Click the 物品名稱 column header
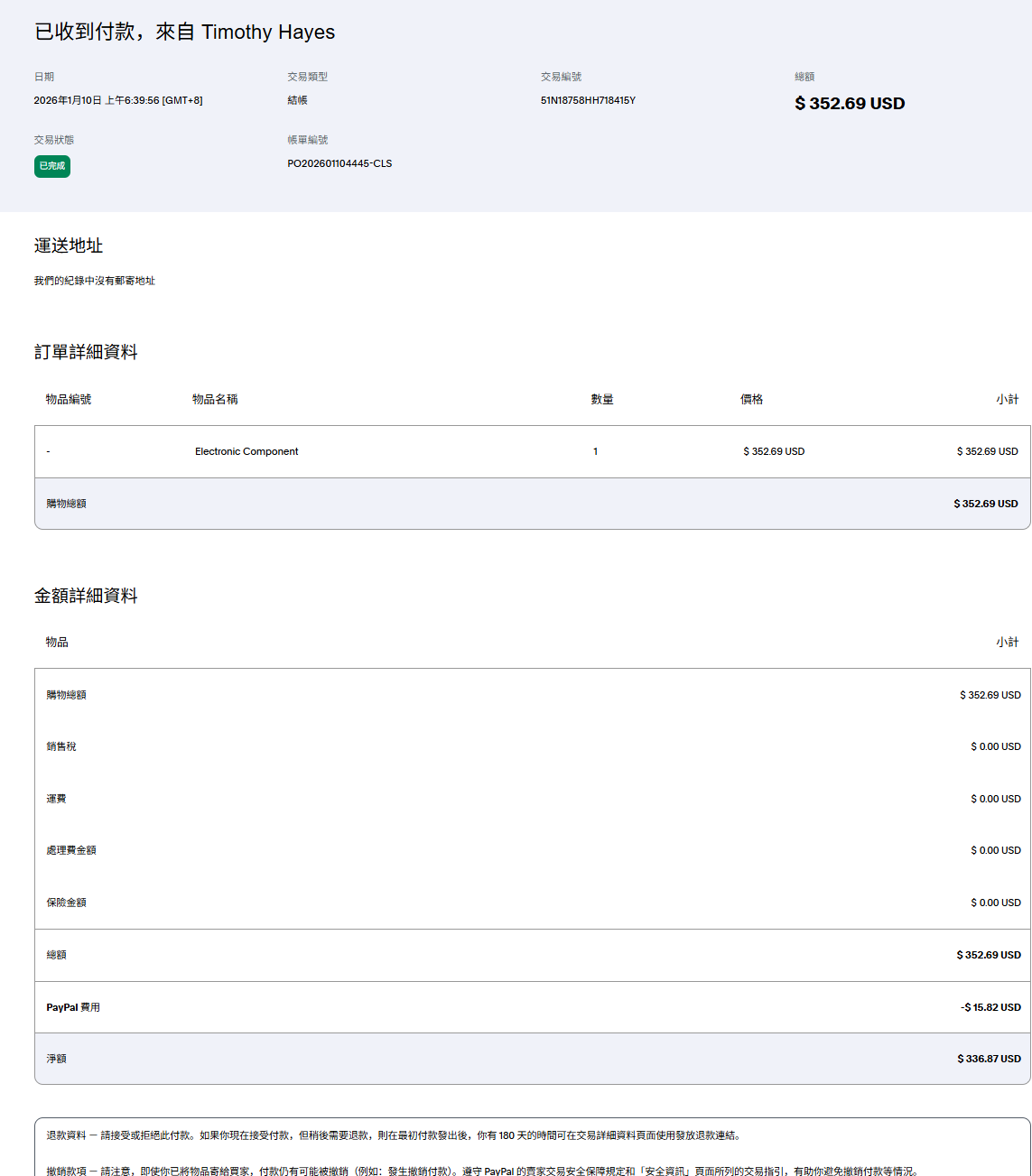The image size is (1032, 1176). [215, 399]
